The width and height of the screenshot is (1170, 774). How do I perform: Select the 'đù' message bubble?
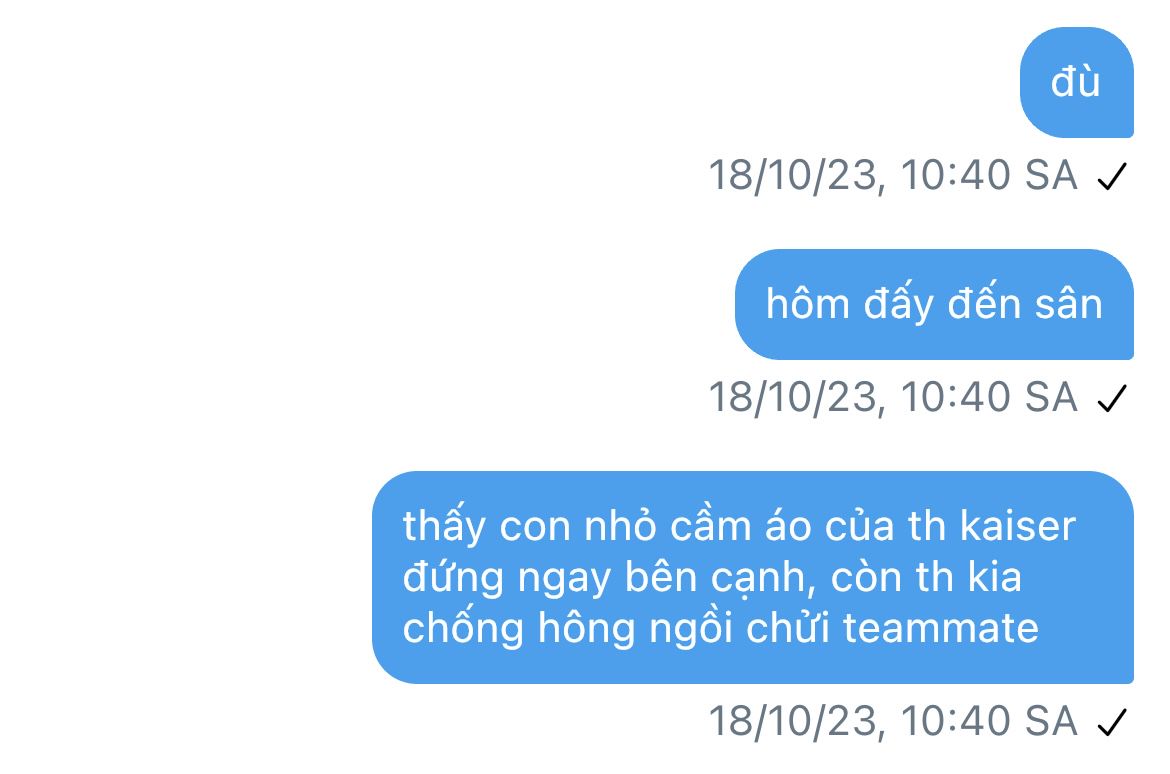(1077, 82)
